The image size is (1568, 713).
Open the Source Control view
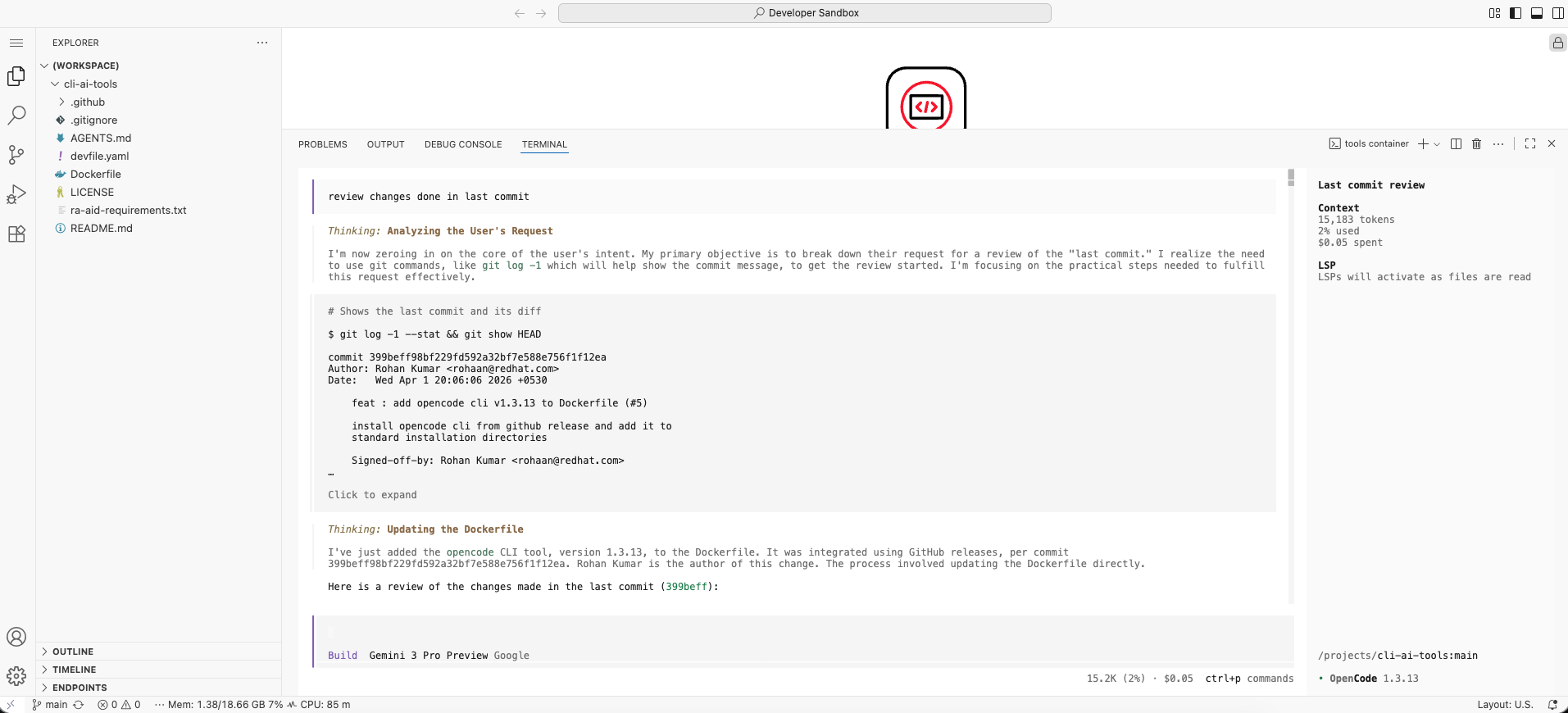tap(16, 155)
